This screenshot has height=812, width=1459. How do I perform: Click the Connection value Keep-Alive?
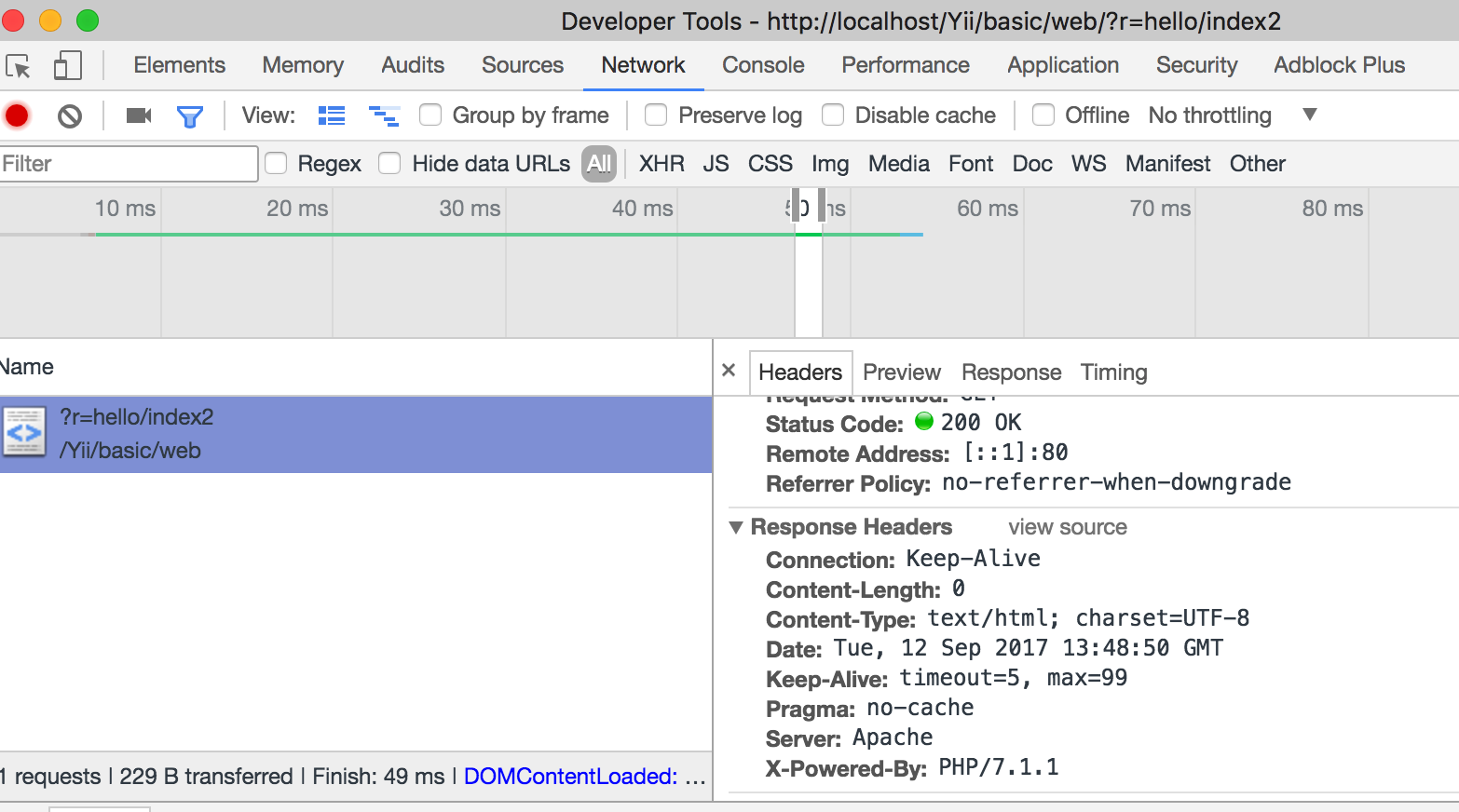(x=974, y=559)
